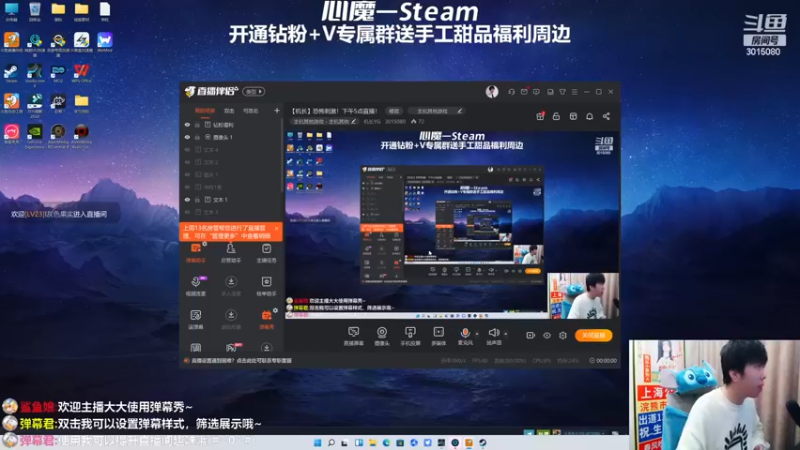Mute the microphone icon
Image resolution: width=800 pixels, height=450 pixels.
coord(465,333)
